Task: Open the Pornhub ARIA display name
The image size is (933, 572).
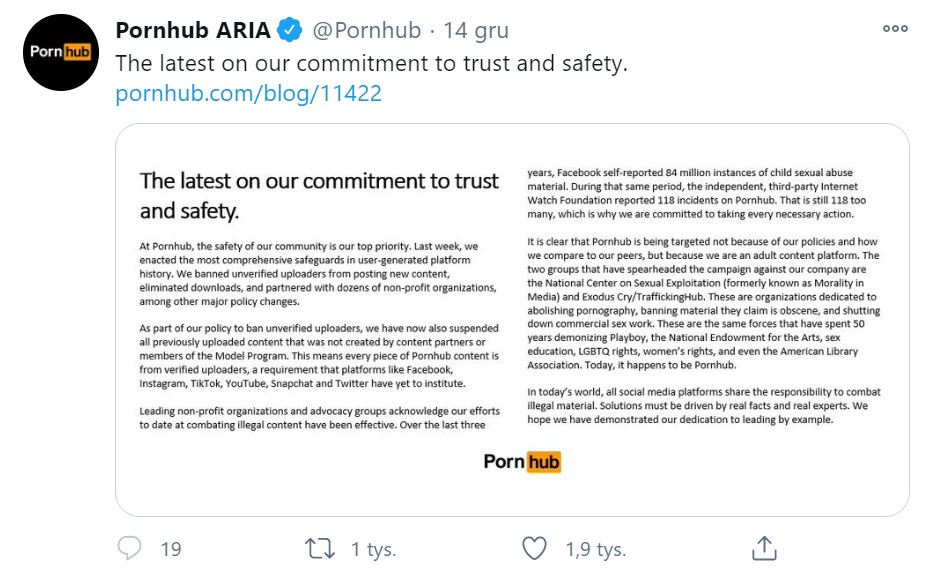Action: pyautogui.click(x=193, y=31)
